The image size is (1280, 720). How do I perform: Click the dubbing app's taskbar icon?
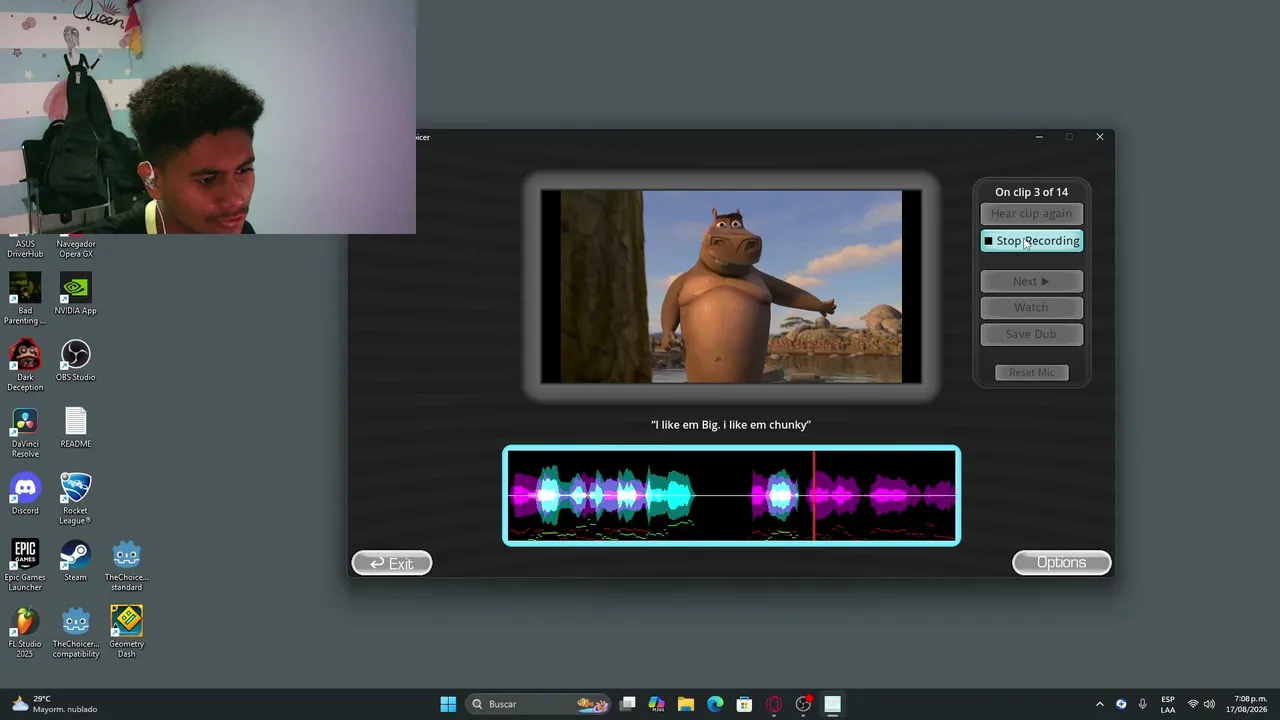coord(832,704)
